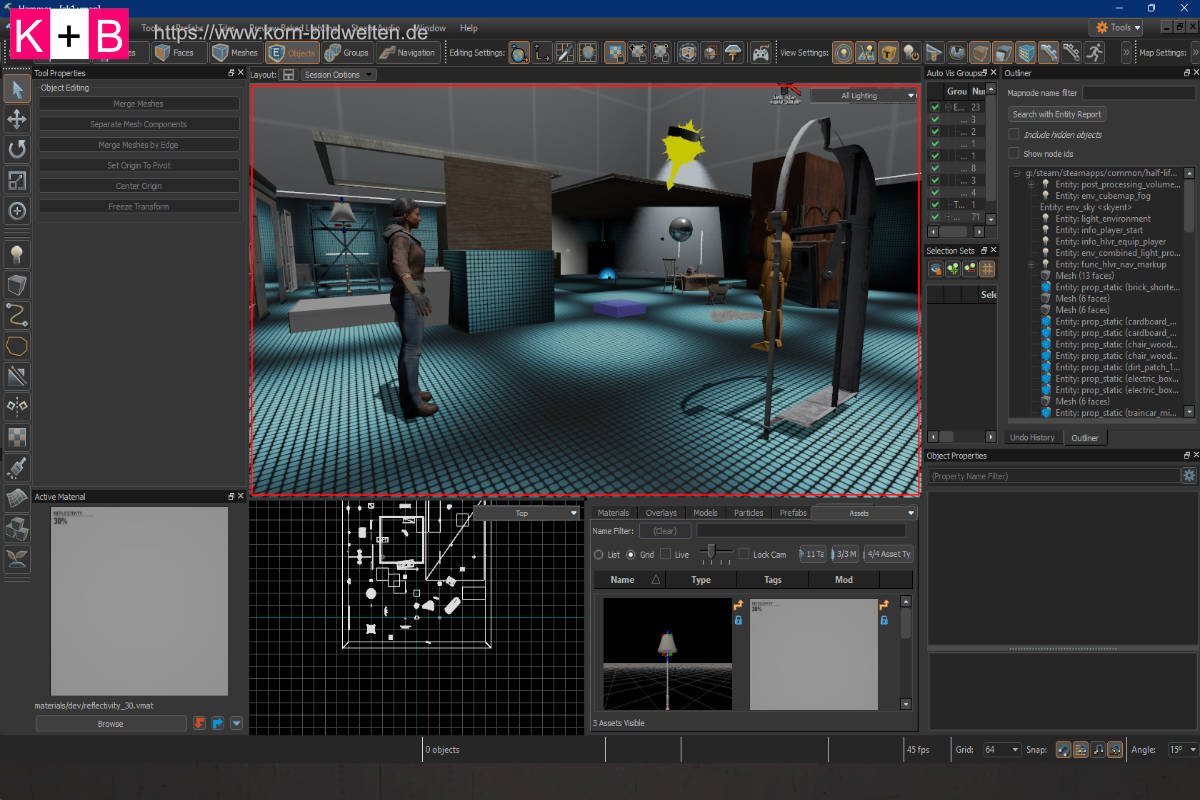Open the Layout grid icon
The width and height of the screenshot is (1200, 800).
(288, 75)
